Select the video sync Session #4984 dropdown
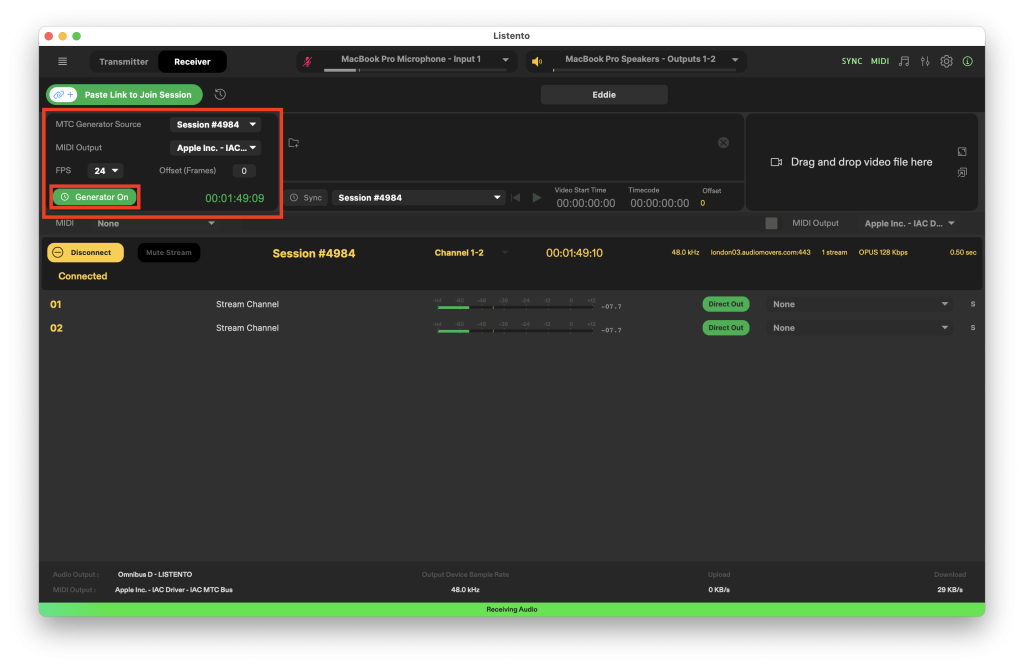1024x668 pixels. 419,198
